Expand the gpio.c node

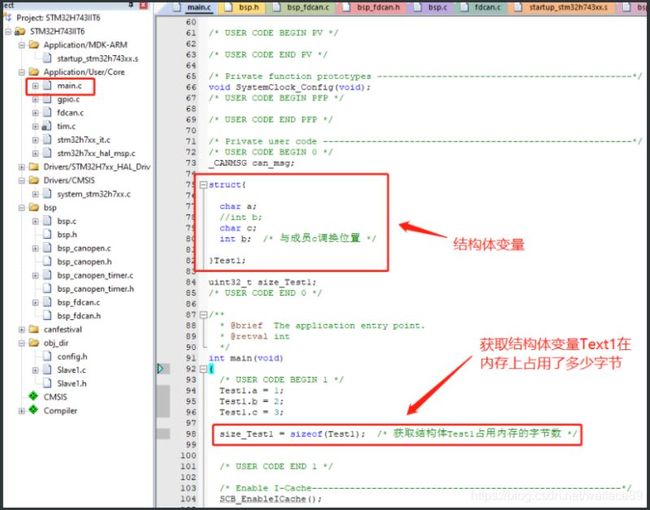pyautogui.click(x=35, y=100)
